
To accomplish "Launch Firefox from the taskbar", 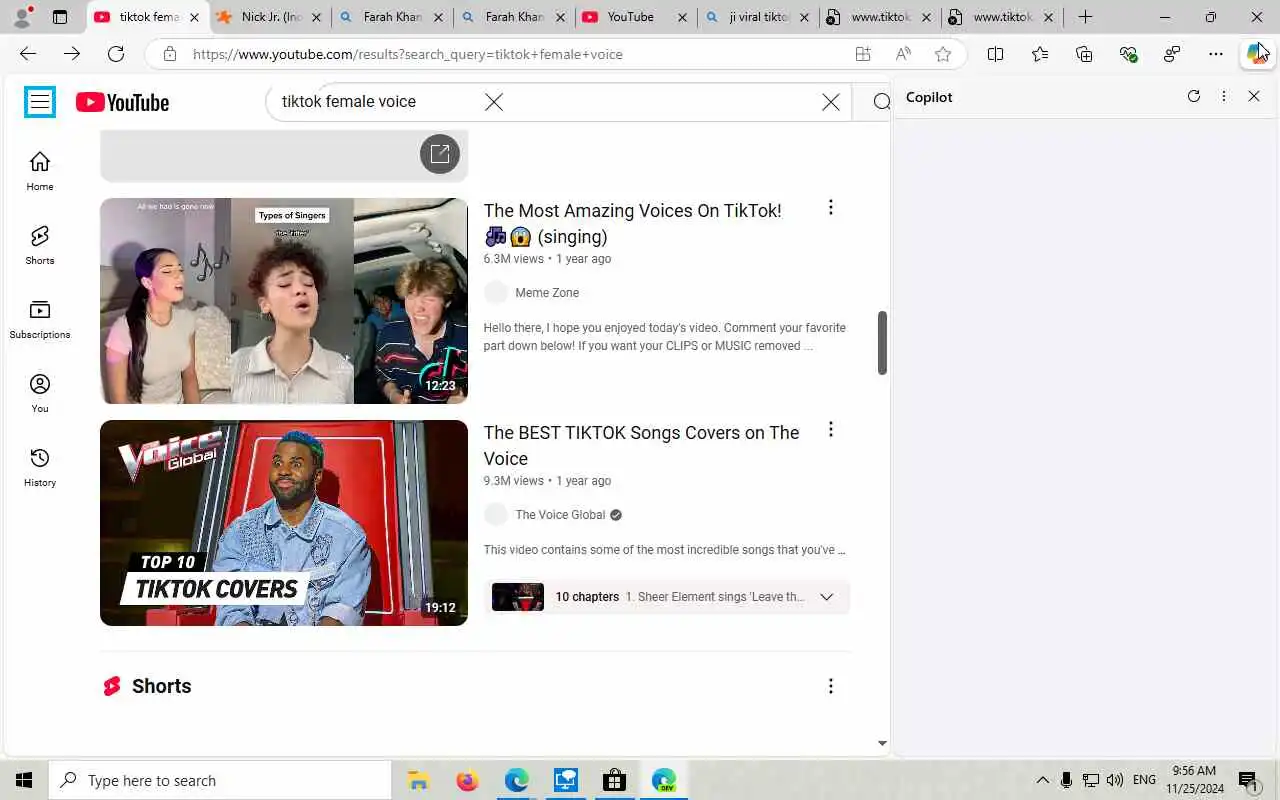I will click(x=467, y=780).
